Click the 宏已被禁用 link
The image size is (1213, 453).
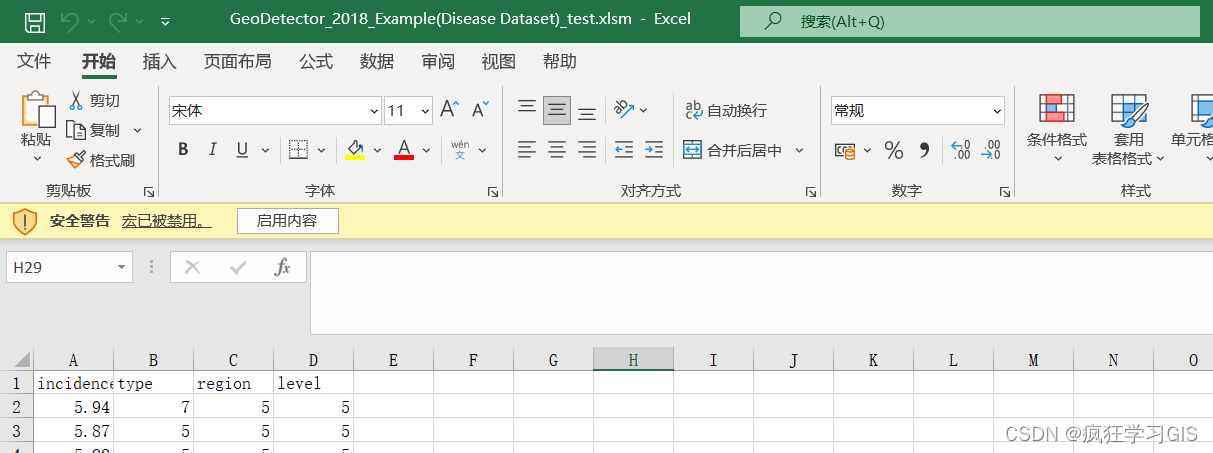pos(166,221)
